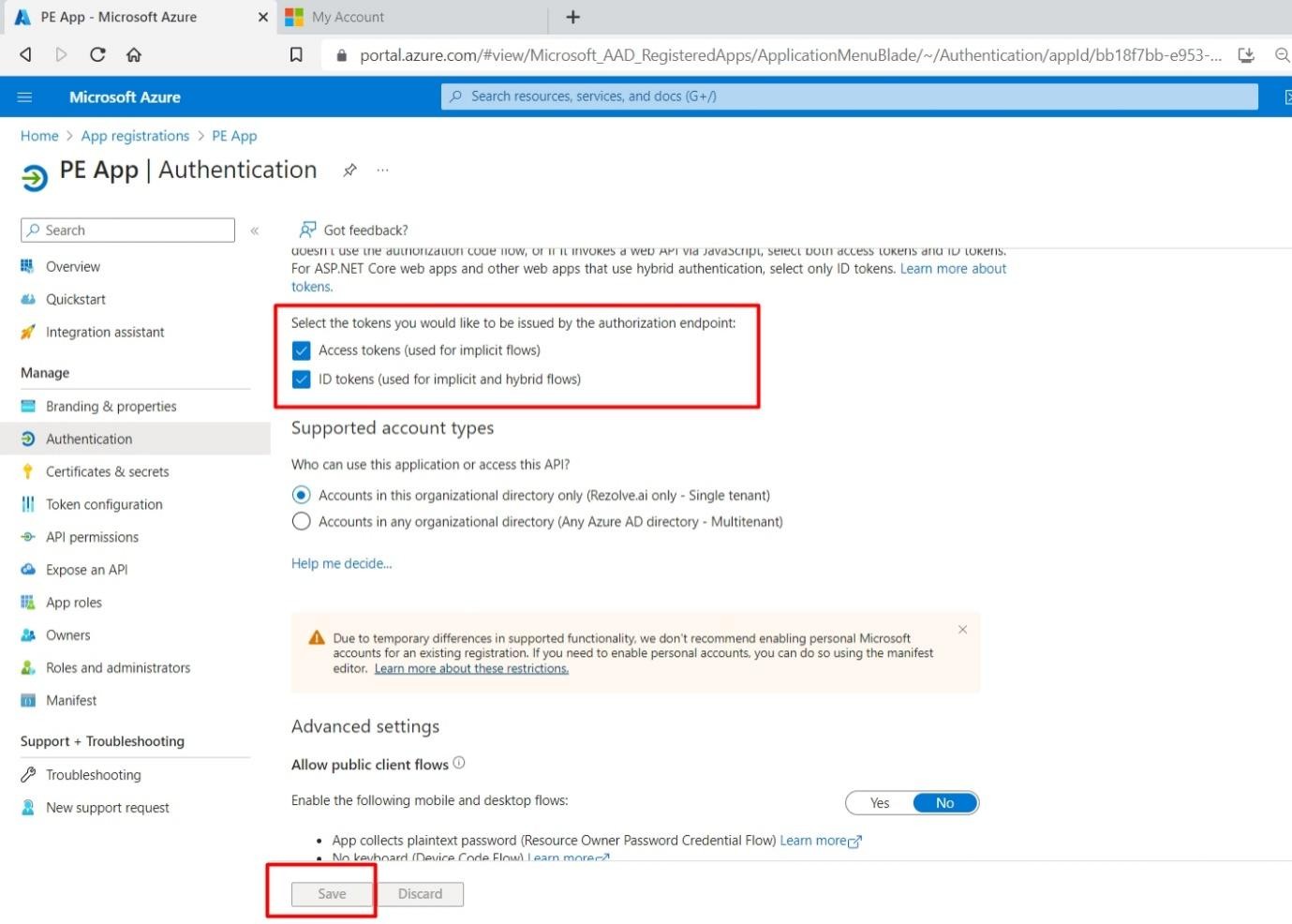
Task: Click info icon beside Allow public client flows
Action: (x=459, y=763)
